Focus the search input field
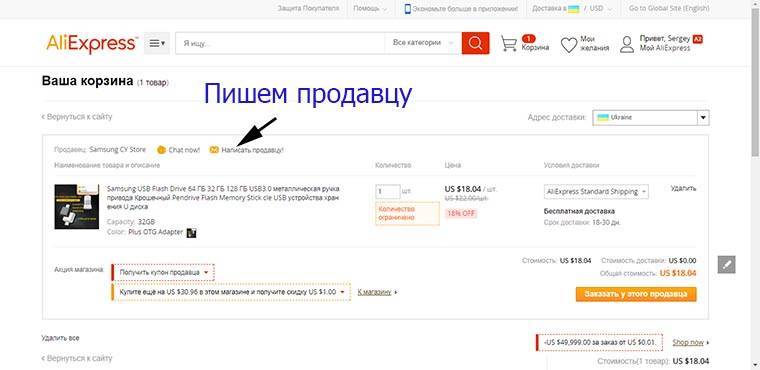The image size is (760, 370). [280, 43]
